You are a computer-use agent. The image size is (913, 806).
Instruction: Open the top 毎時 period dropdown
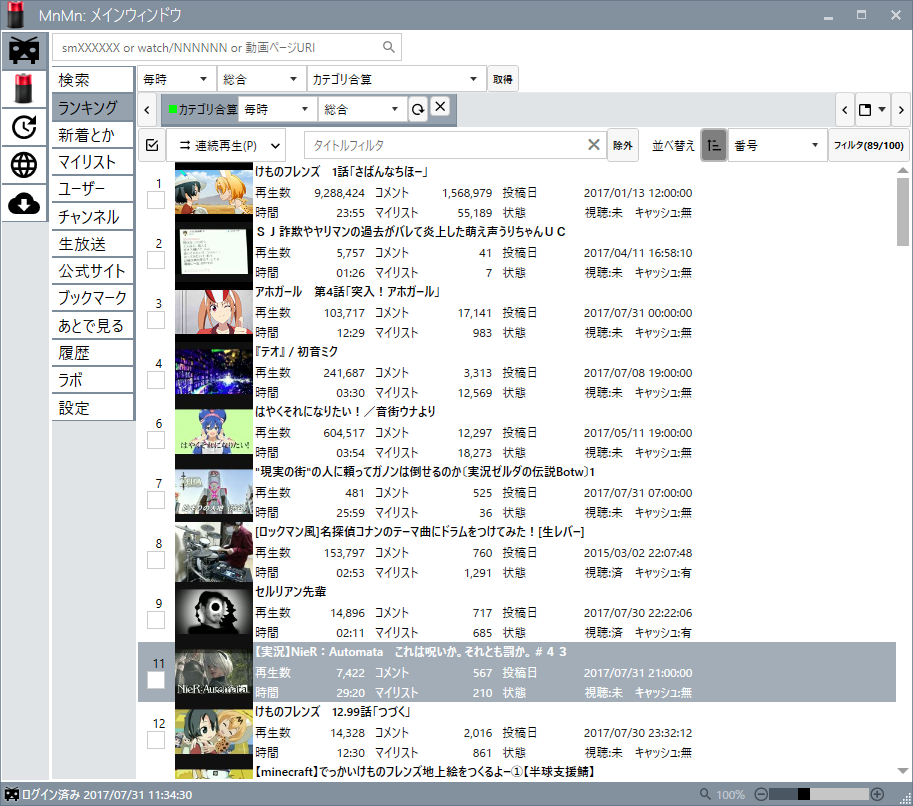[x=176, y=79]
